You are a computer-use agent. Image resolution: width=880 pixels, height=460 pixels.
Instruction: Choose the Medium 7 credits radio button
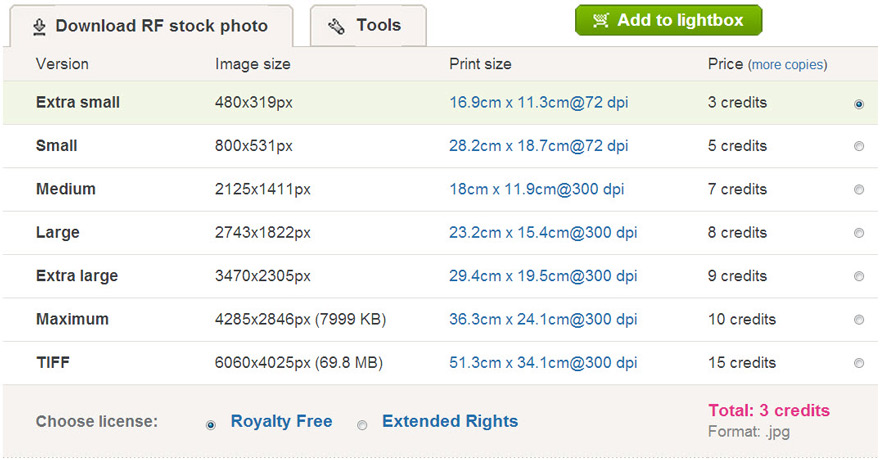click(x=859, y=190)
